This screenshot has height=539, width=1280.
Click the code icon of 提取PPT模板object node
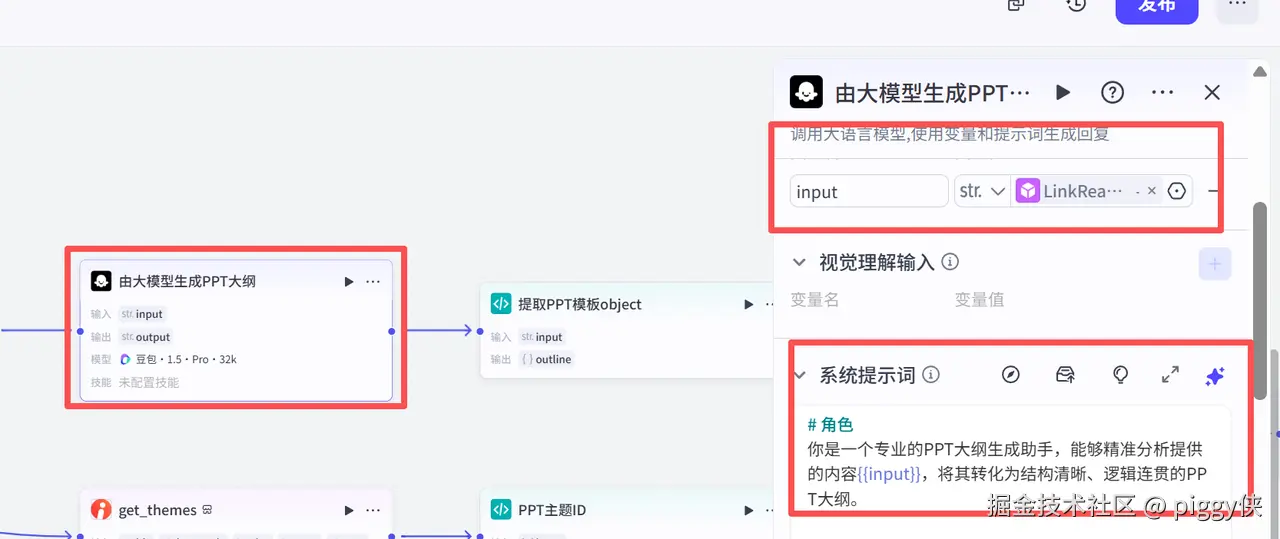[501, 304]
